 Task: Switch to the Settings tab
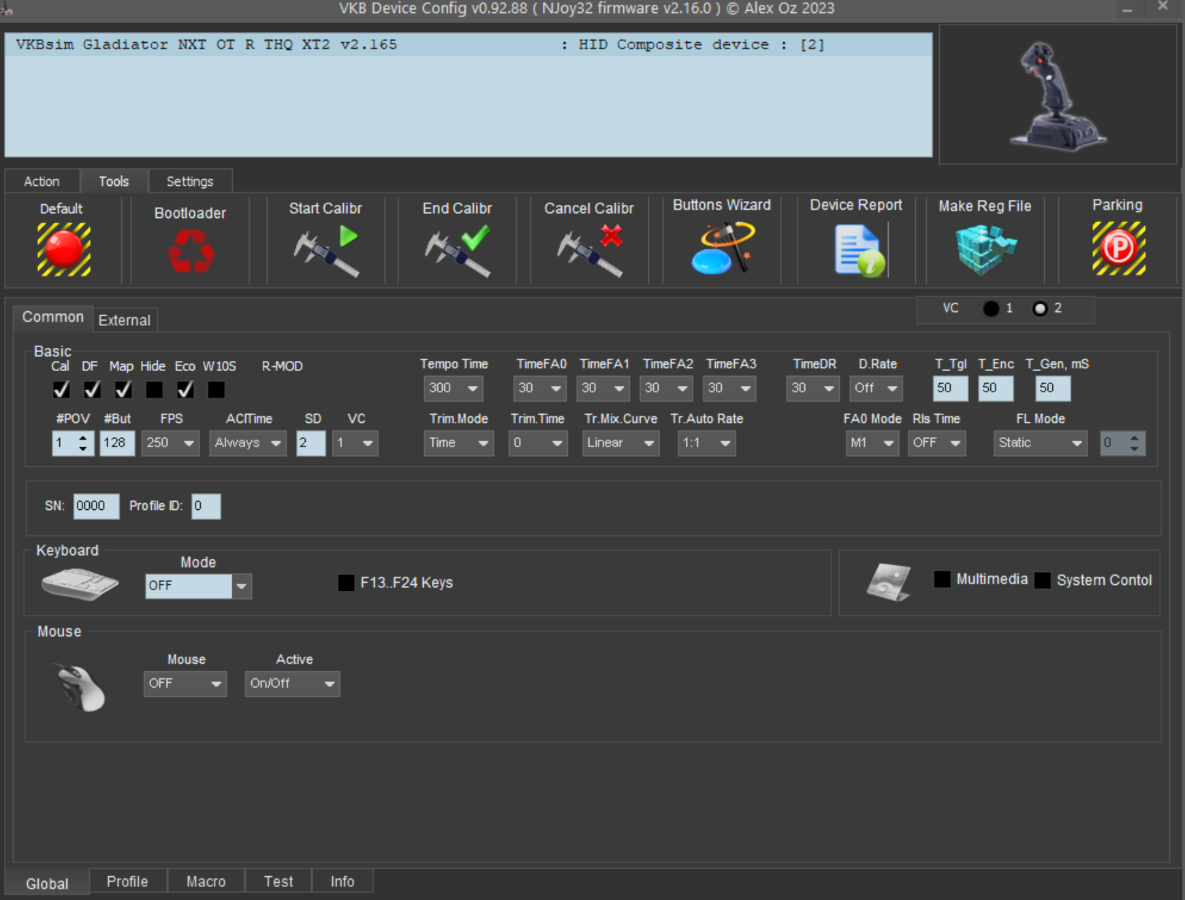pyautogui.click(x=190, y=181)
